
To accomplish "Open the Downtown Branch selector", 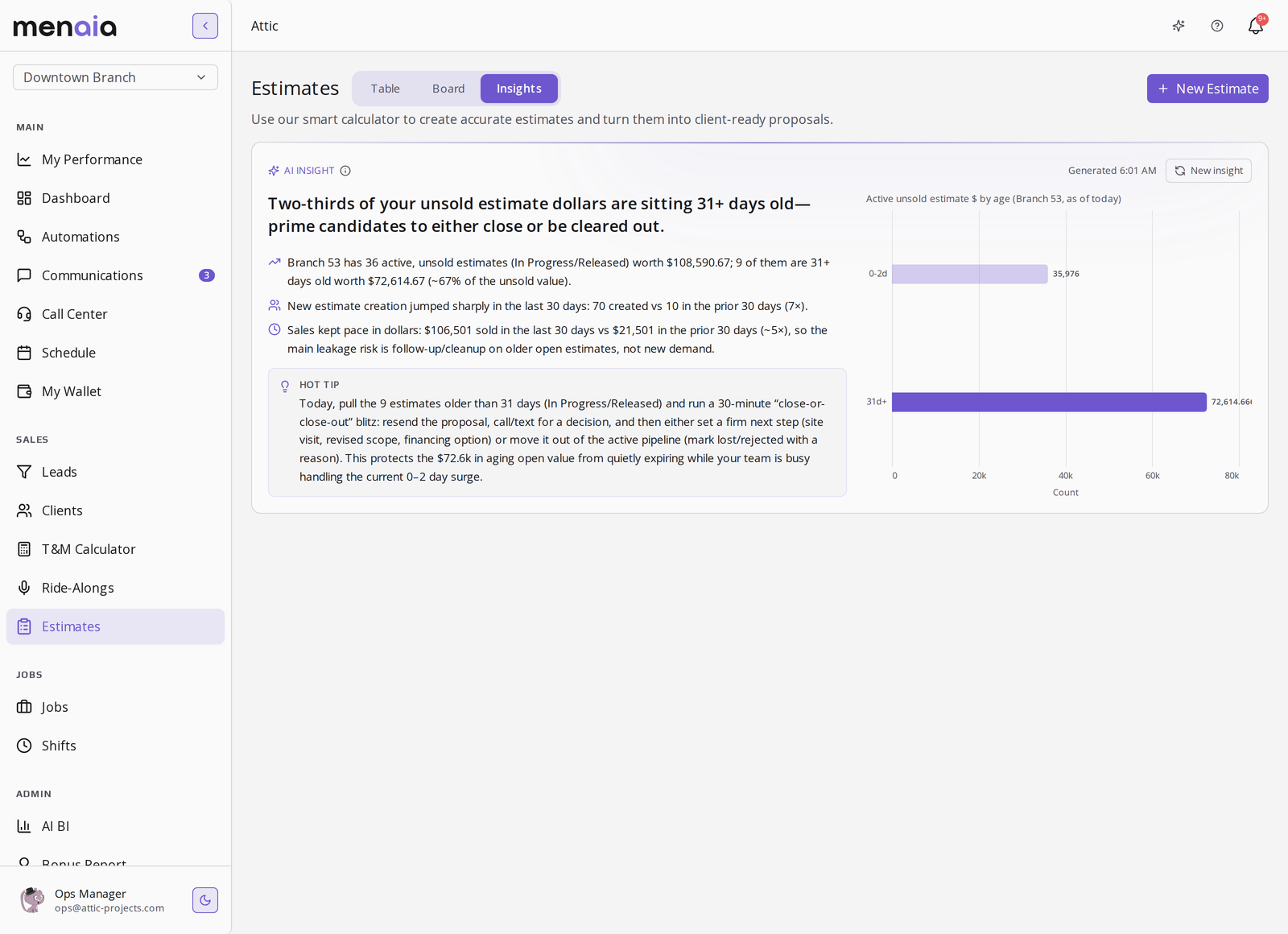I will point(115,77).
